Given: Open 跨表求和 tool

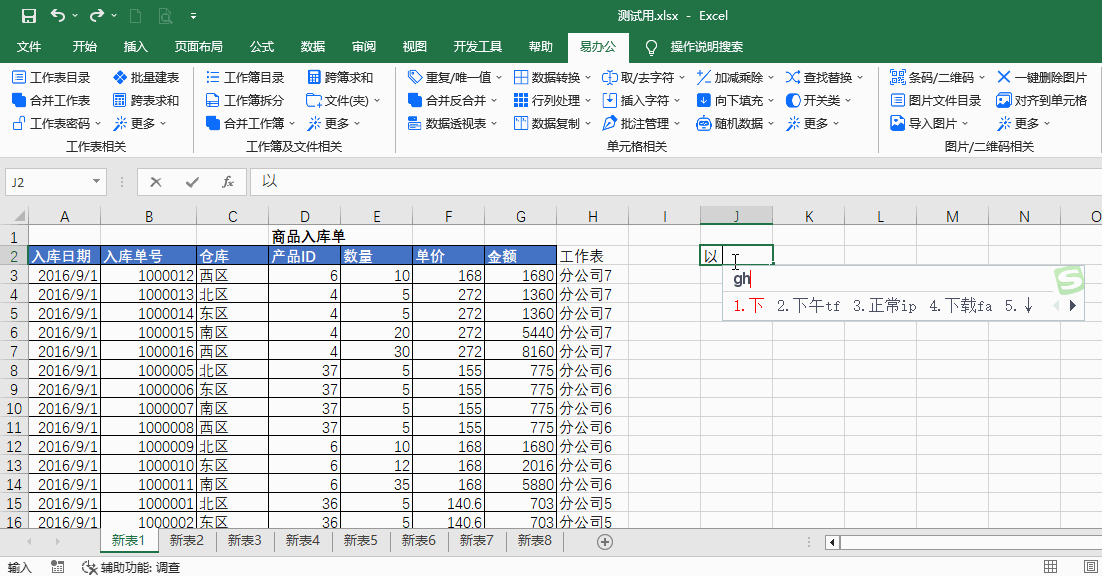Looking at the screenshot, I should pyautogui.click(x=146, y=100).
